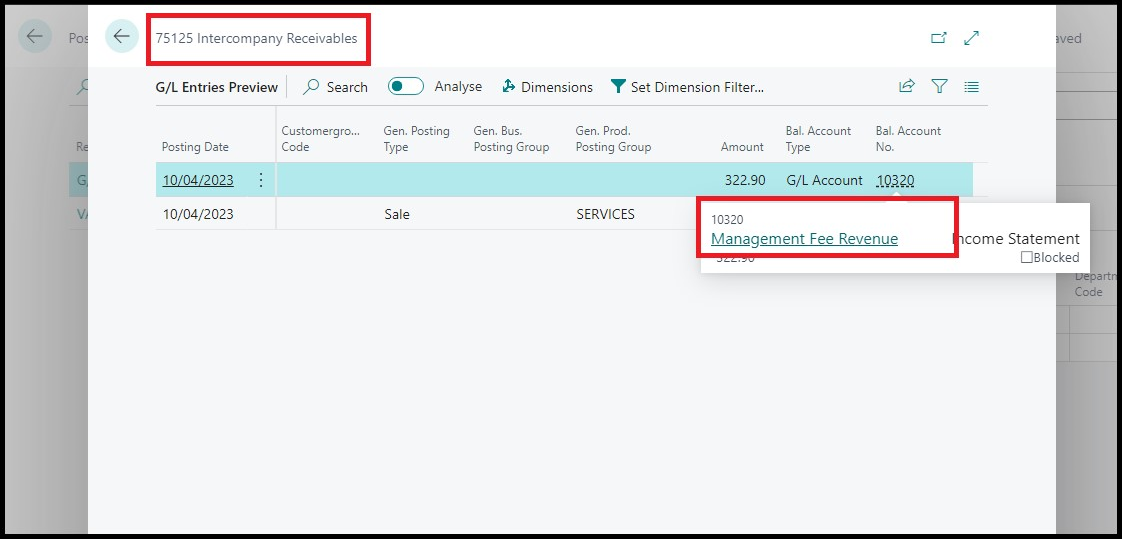The width and height of the screenshot is (1122, 539).
Task: Go back using the front page arrow
Action: click(122, 37)
